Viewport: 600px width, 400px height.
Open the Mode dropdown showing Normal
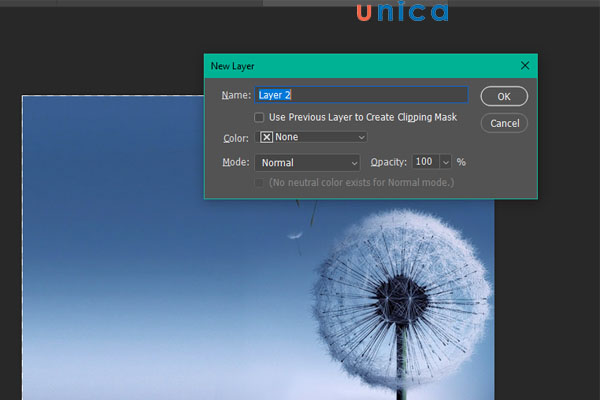tap(307, 163)
